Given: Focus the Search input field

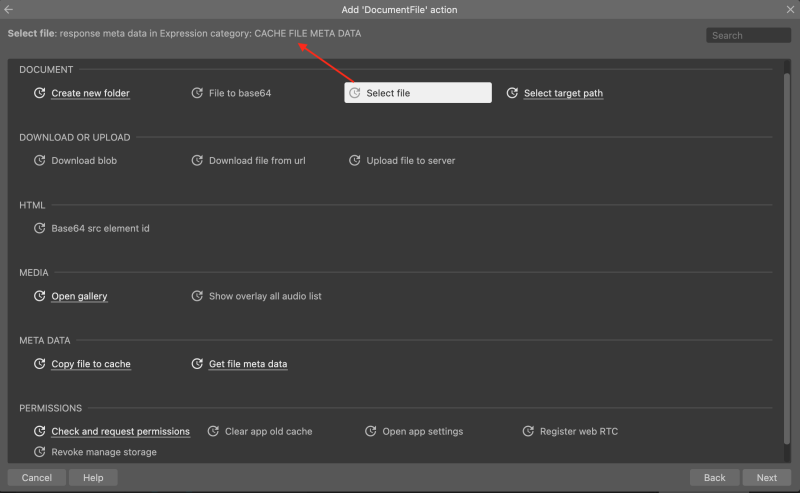Looking at the screenshot, I should tap(748, 35).
